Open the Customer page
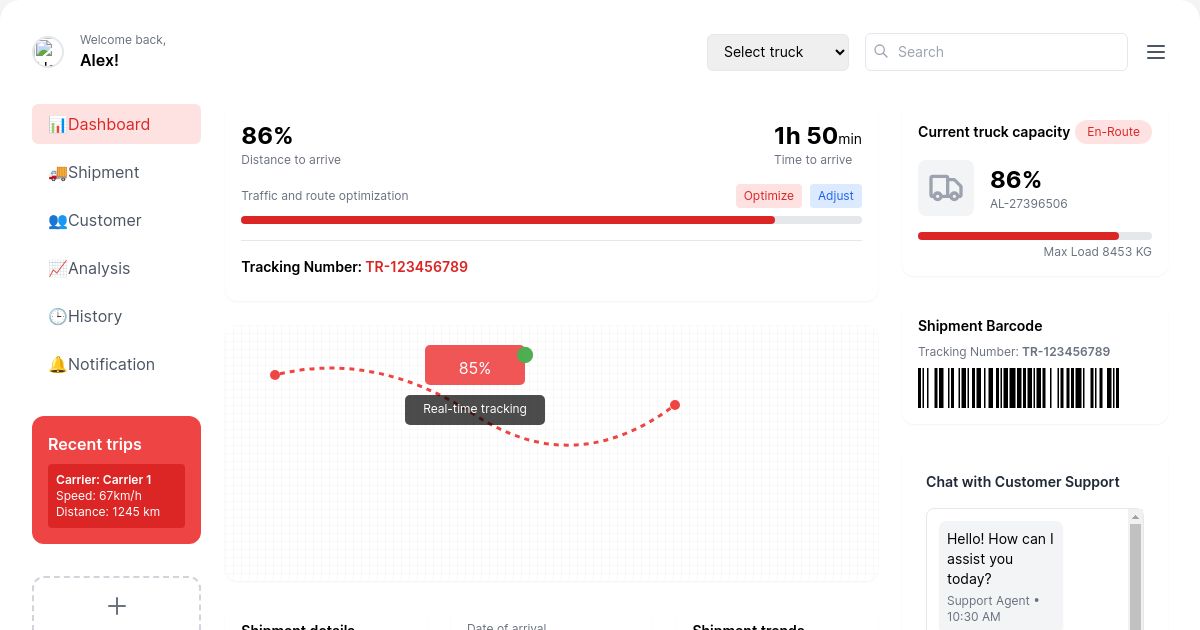 116,220
